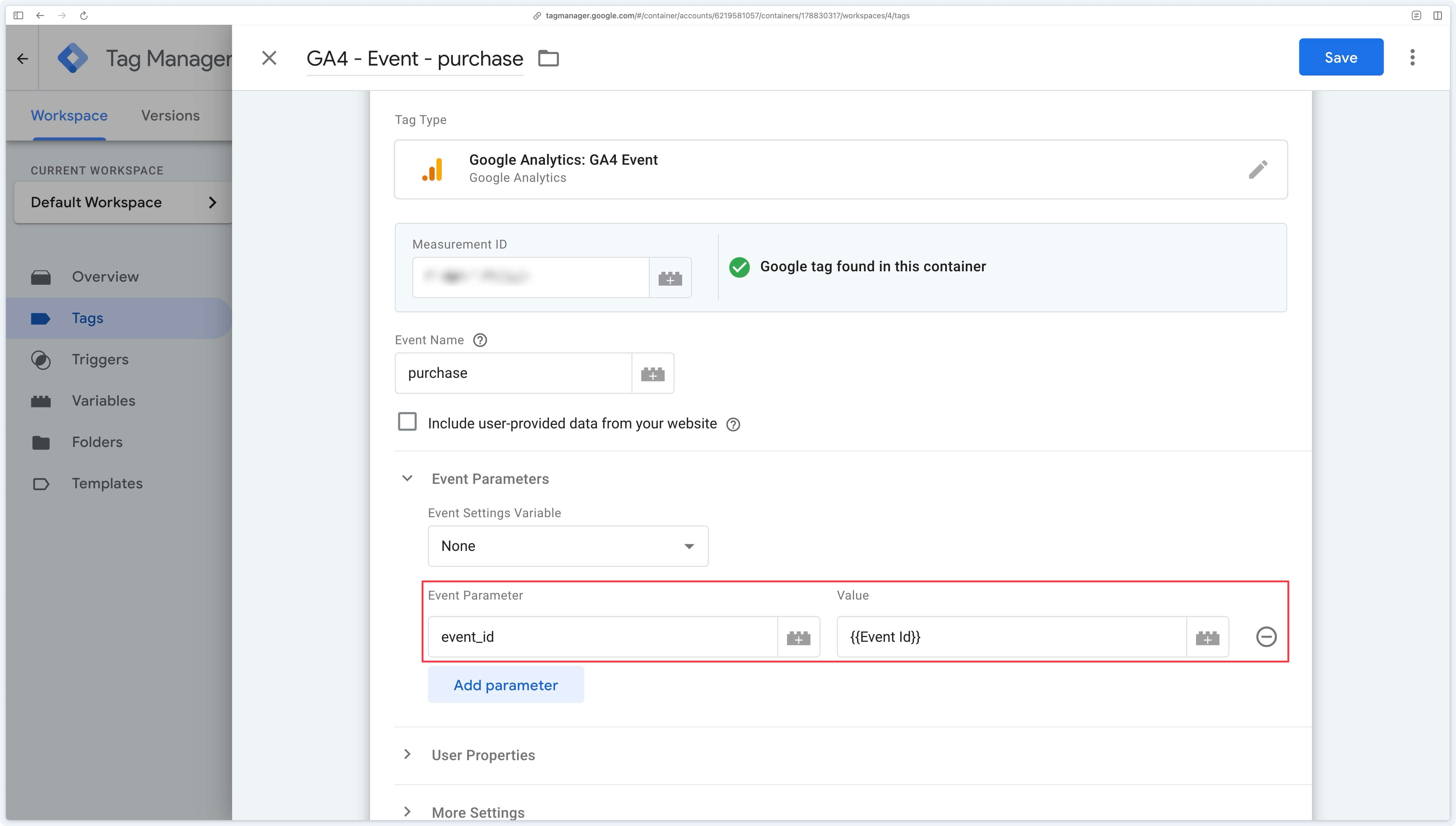
Task: Insert a variable for the {{Event Id}} value
Action: click(x=1207, y=637)
